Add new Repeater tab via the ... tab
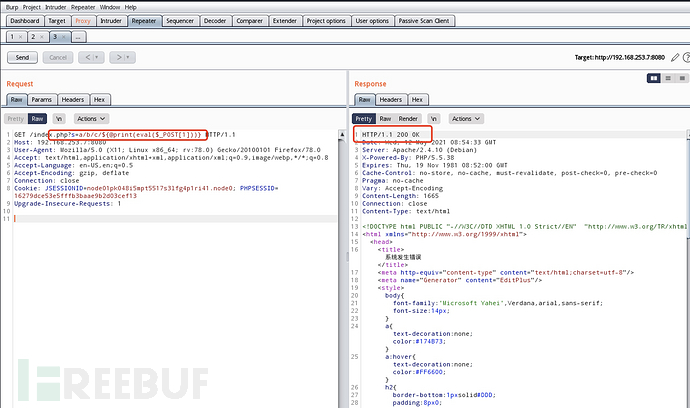The width and height of the screenshot is (690, 408). tap(78, 36)
